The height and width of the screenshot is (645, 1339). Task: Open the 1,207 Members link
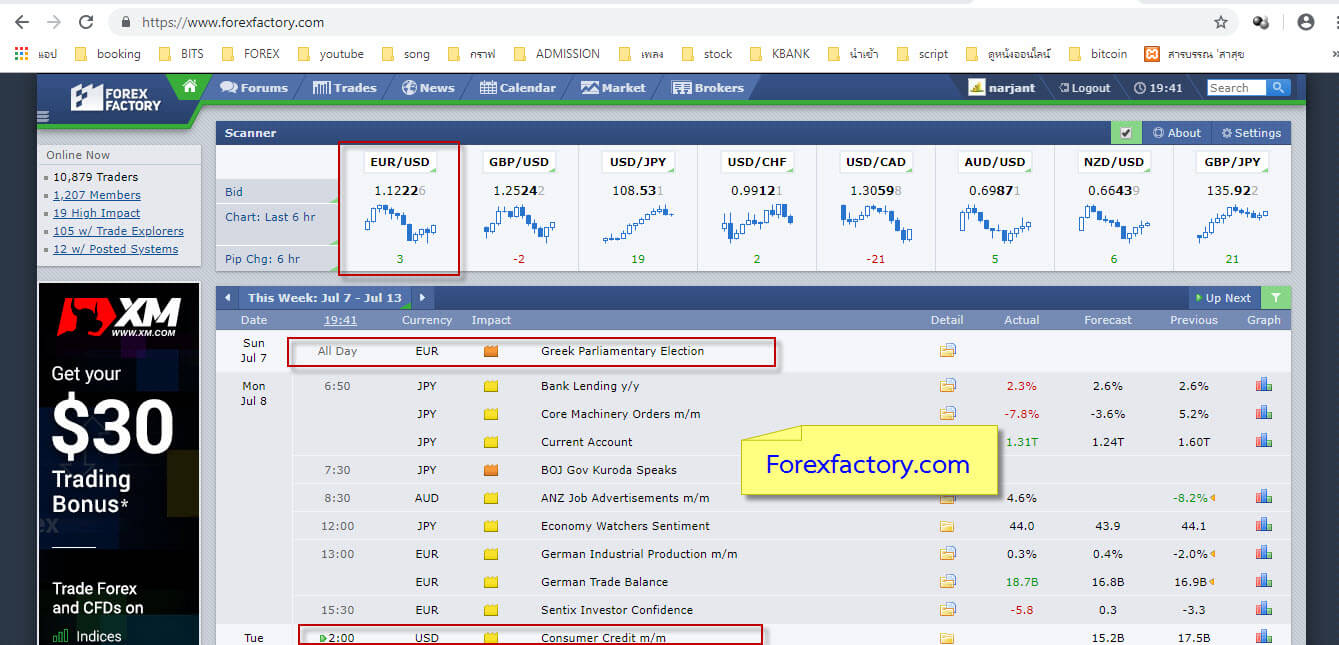97,195
